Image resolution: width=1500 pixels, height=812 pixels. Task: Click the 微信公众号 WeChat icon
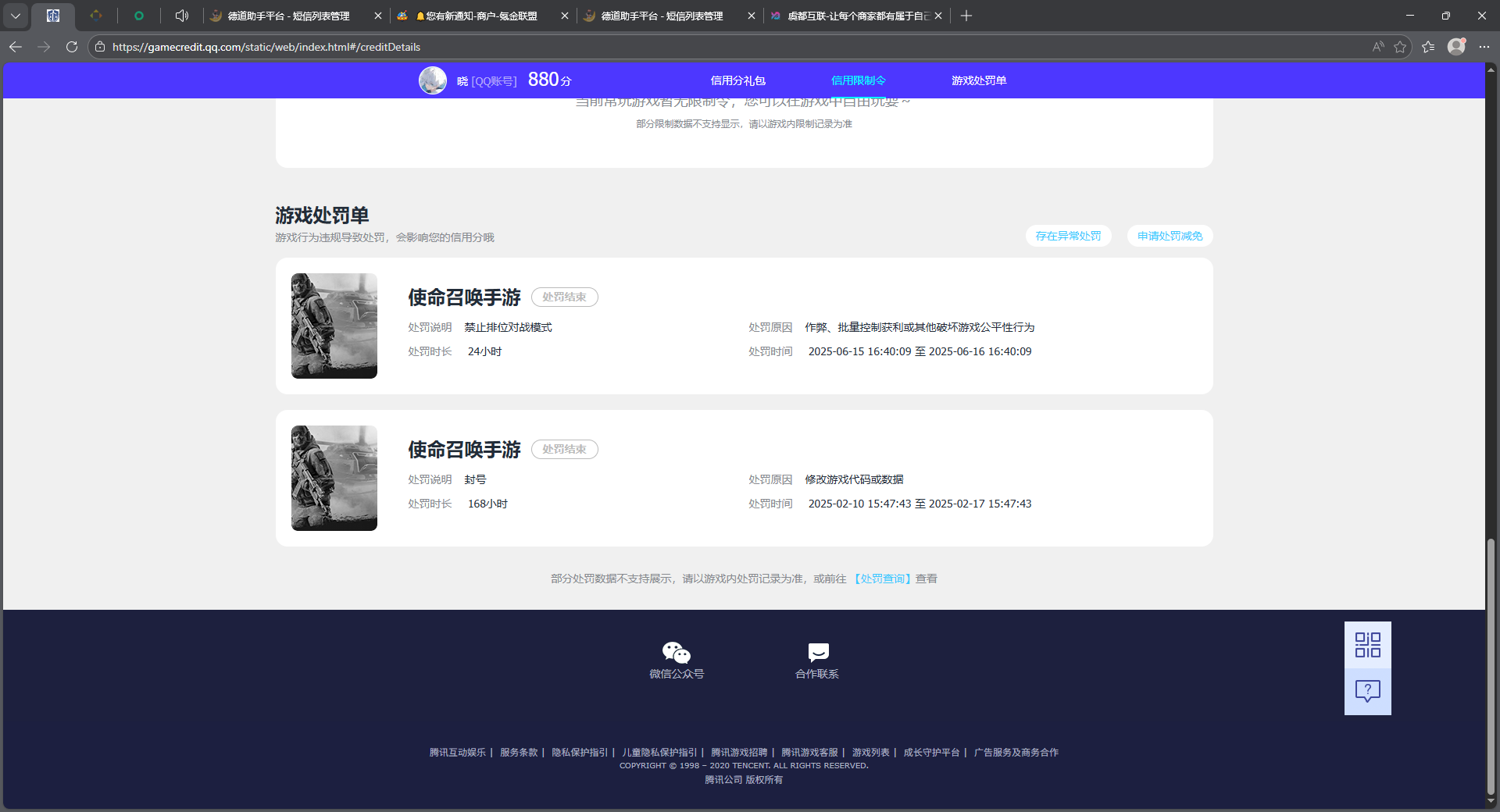[677, 652]
